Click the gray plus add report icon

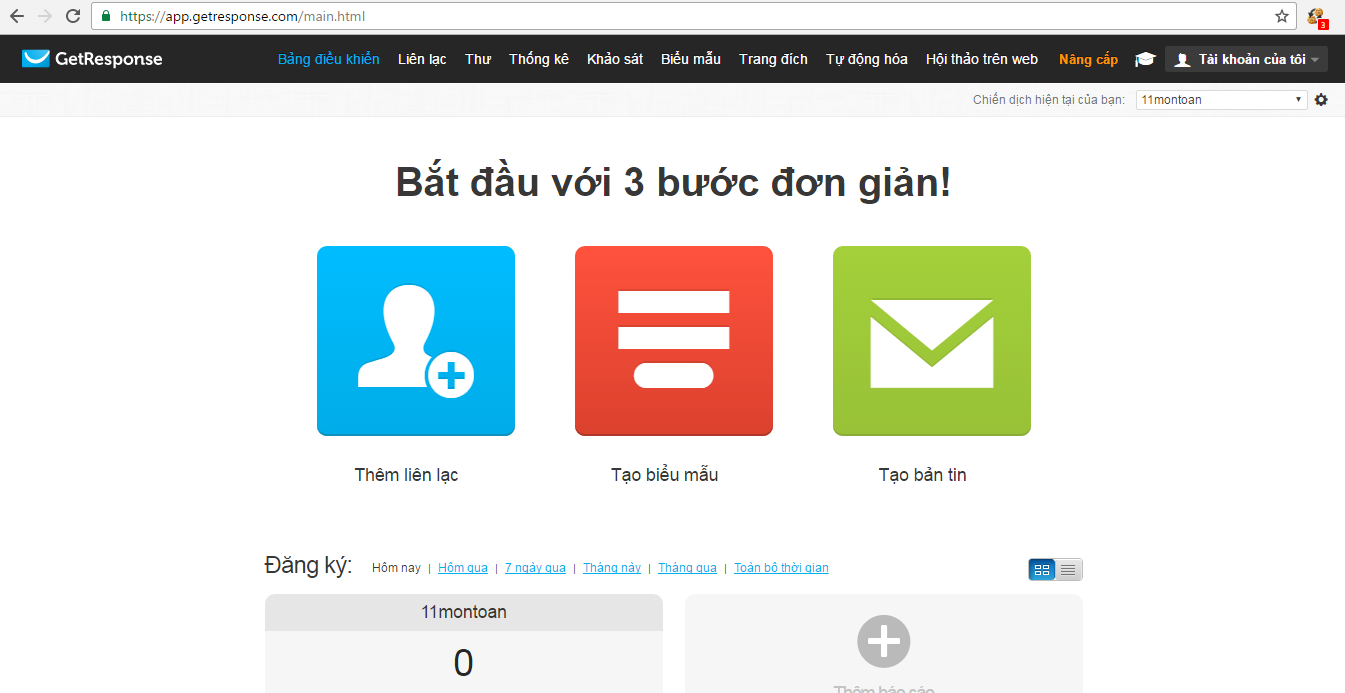click(x=883, y=641)
